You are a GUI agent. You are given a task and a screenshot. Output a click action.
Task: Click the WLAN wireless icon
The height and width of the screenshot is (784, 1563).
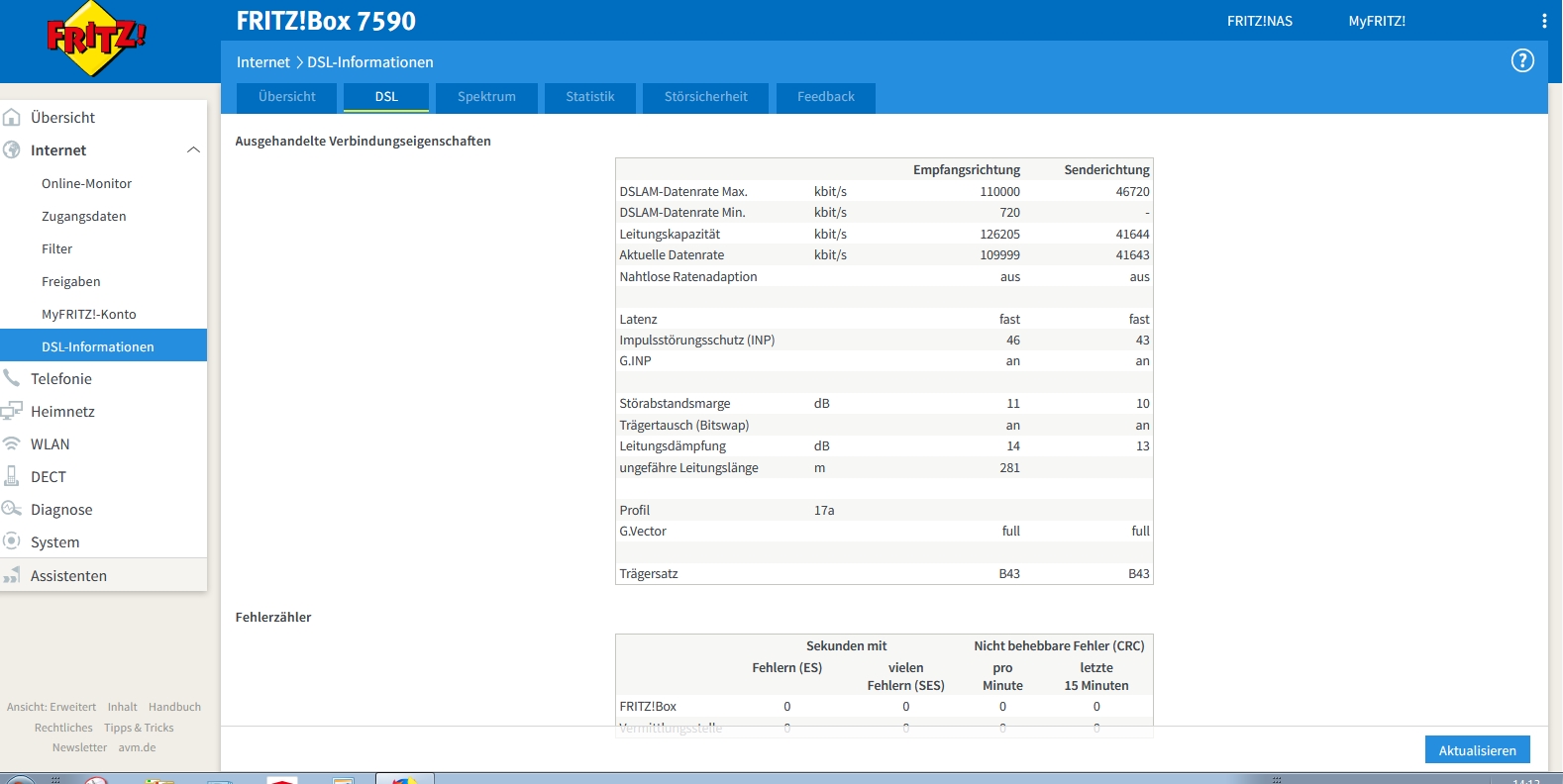[x=12, y=444]
